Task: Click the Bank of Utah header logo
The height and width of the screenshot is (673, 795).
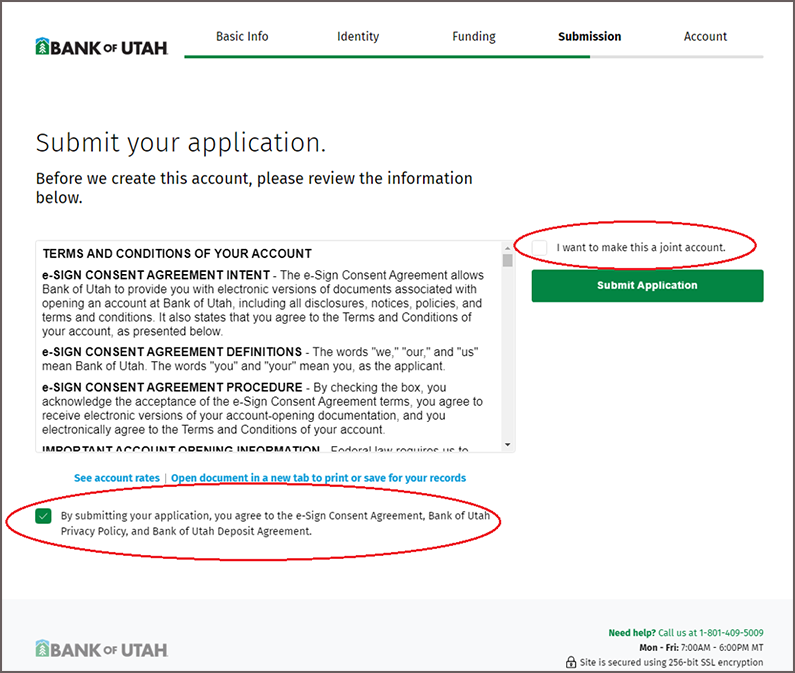Action: (x=101, y=47)
